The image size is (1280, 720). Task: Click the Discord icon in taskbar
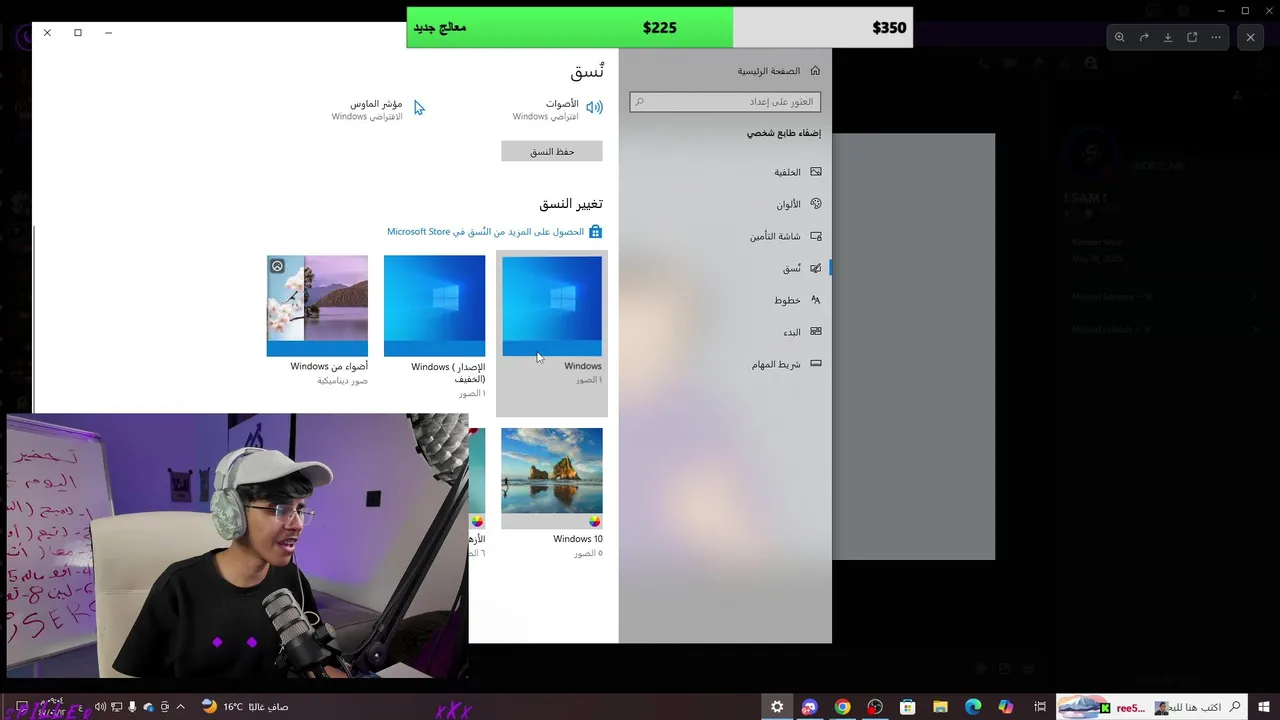809,707
